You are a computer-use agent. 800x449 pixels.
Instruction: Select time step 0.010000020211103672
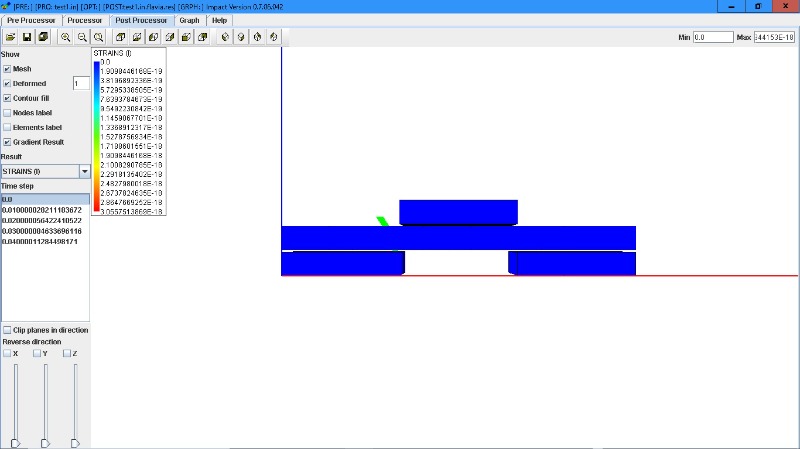tap(45, 210)
